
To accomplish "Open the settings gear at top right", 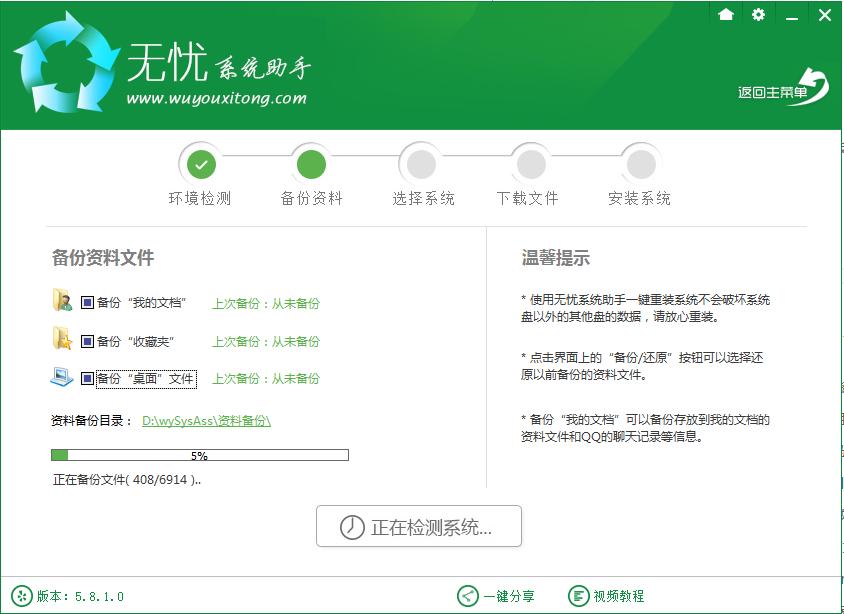I will coord(760,15).
